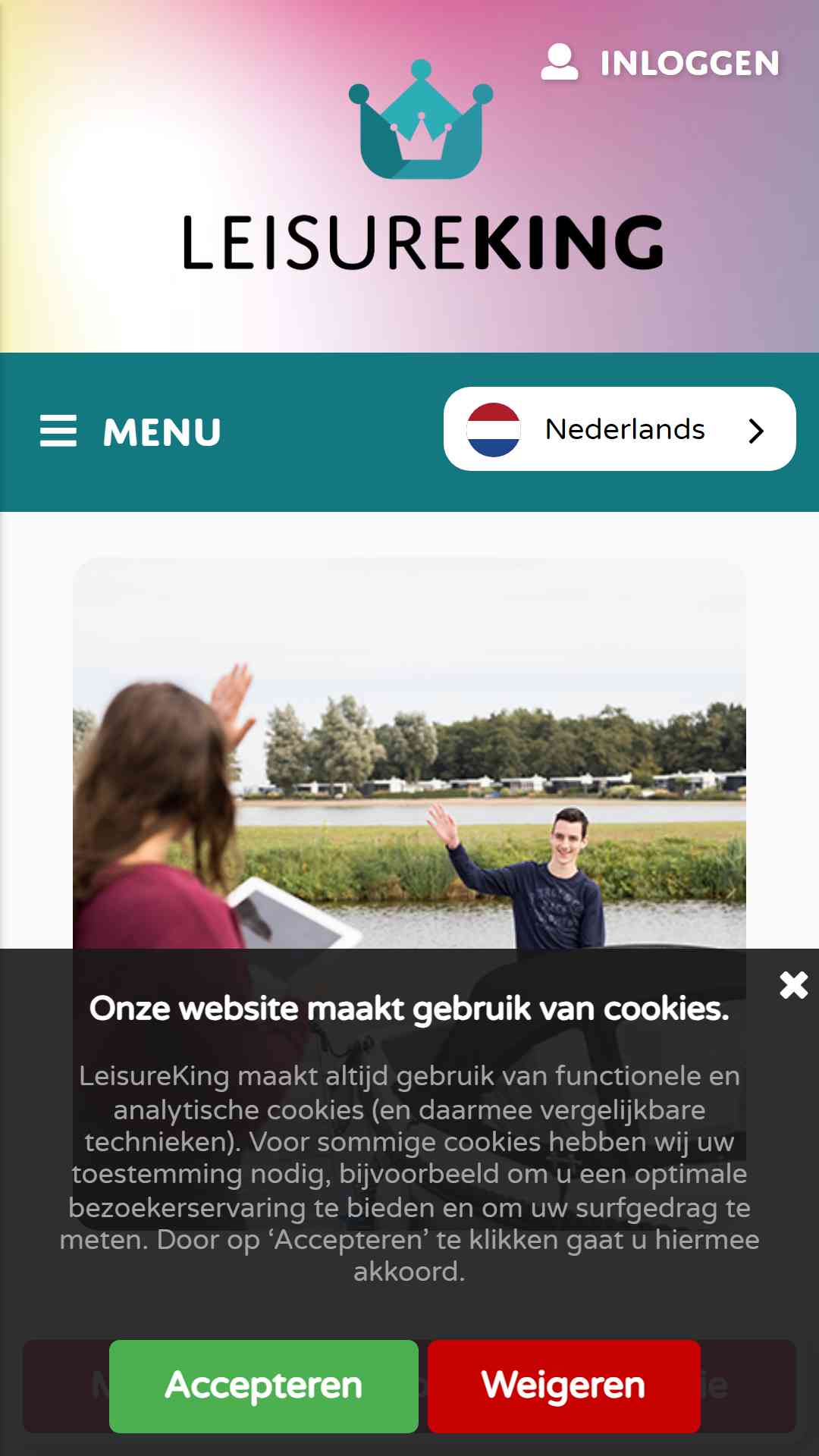Open the Inloggen login link

point(661,63)
